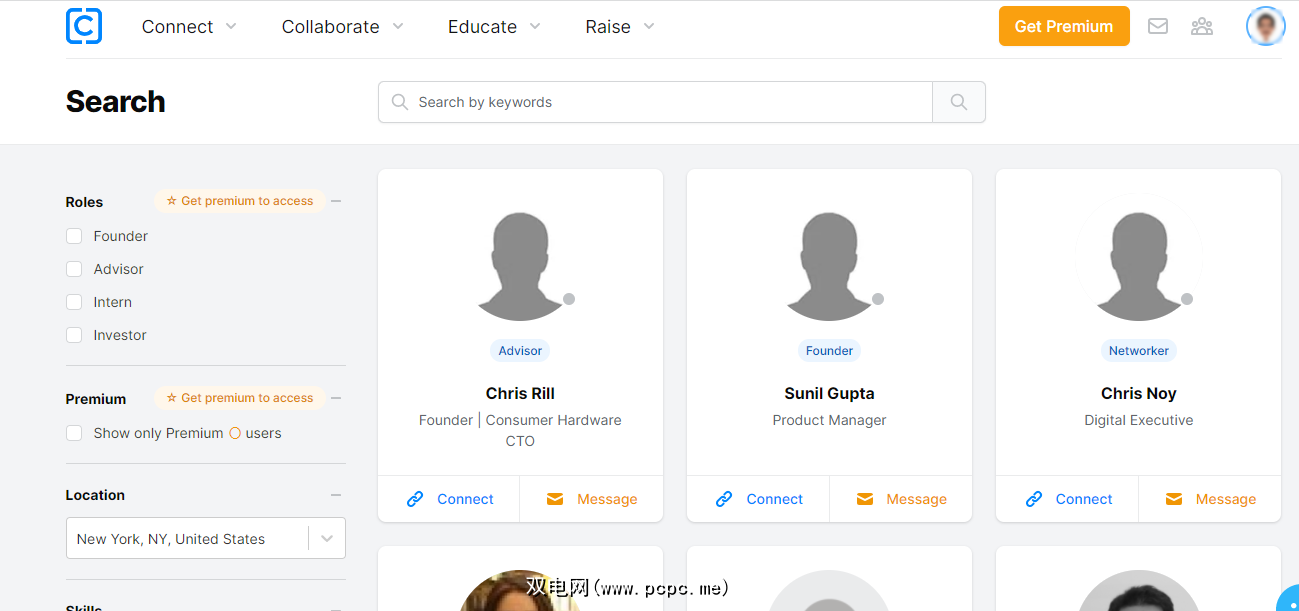
Task: Open the Collaborate menu
Action: [x=342, y=27]
